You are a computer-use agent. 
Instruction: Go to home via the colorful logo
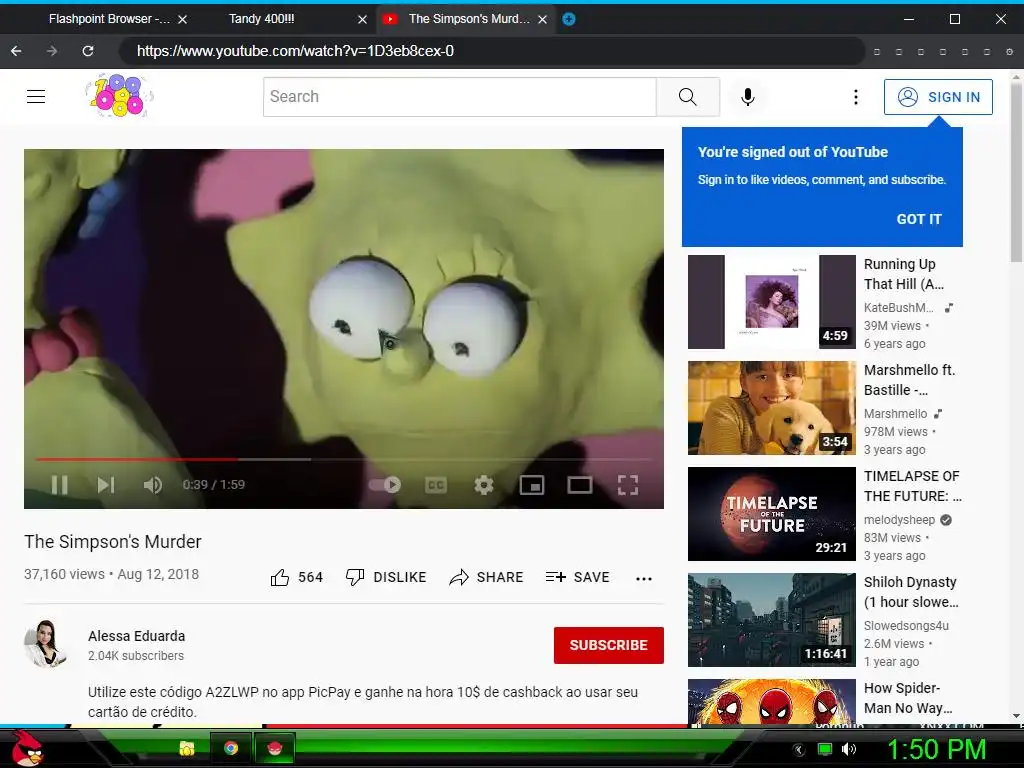coord(119,96)
